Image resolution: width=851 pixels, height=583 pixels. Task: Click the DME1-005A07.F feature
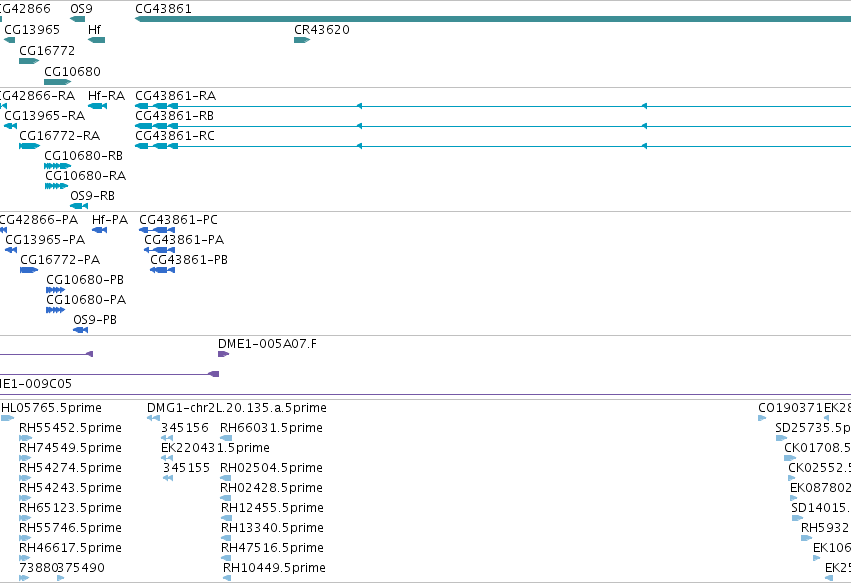[223, 354]
